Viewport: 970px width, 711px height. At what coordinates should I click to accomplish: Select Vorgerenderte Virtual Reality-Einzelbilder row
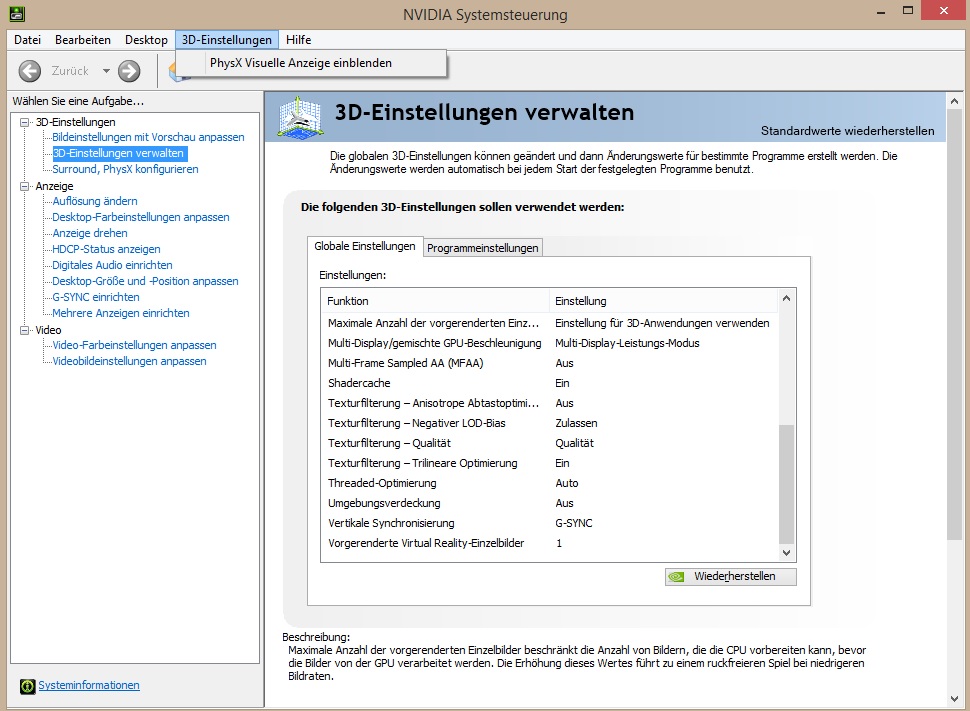click(550, 543)
